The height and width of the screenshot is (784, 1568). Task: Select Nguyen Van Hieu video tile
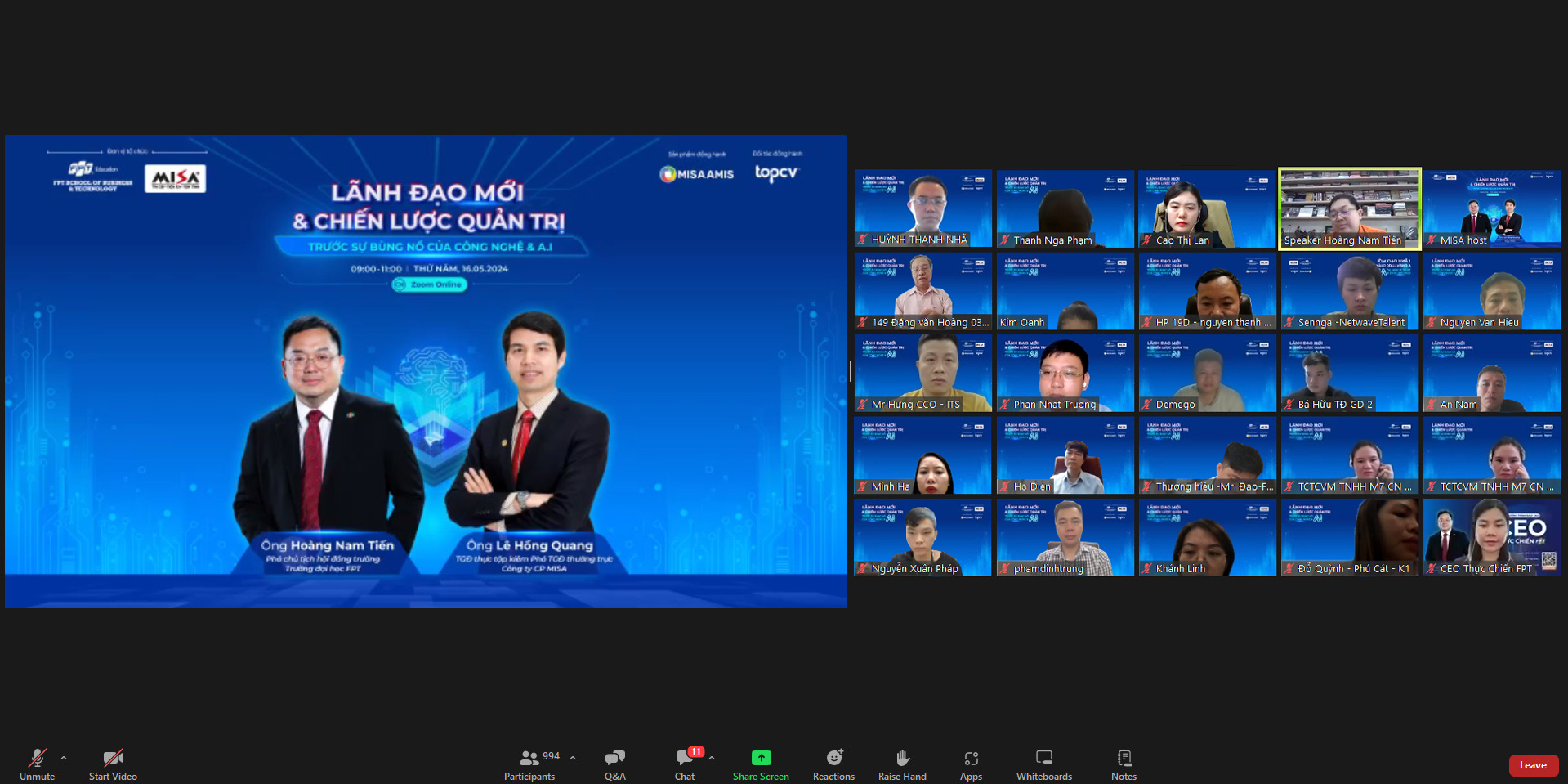1492,291
